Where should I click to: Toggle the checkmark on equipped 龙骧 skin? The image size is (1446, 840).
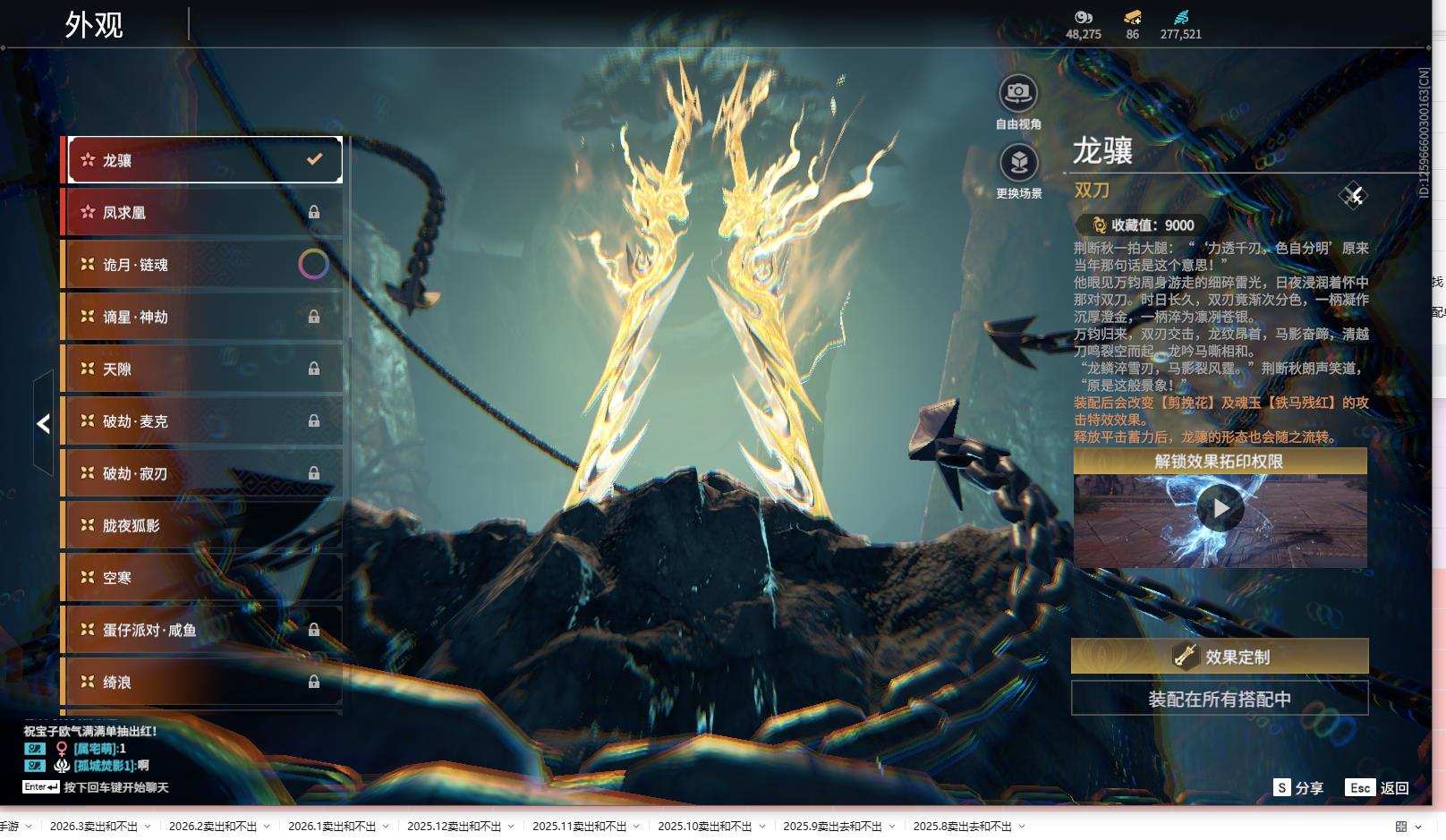tap(314, 159)
